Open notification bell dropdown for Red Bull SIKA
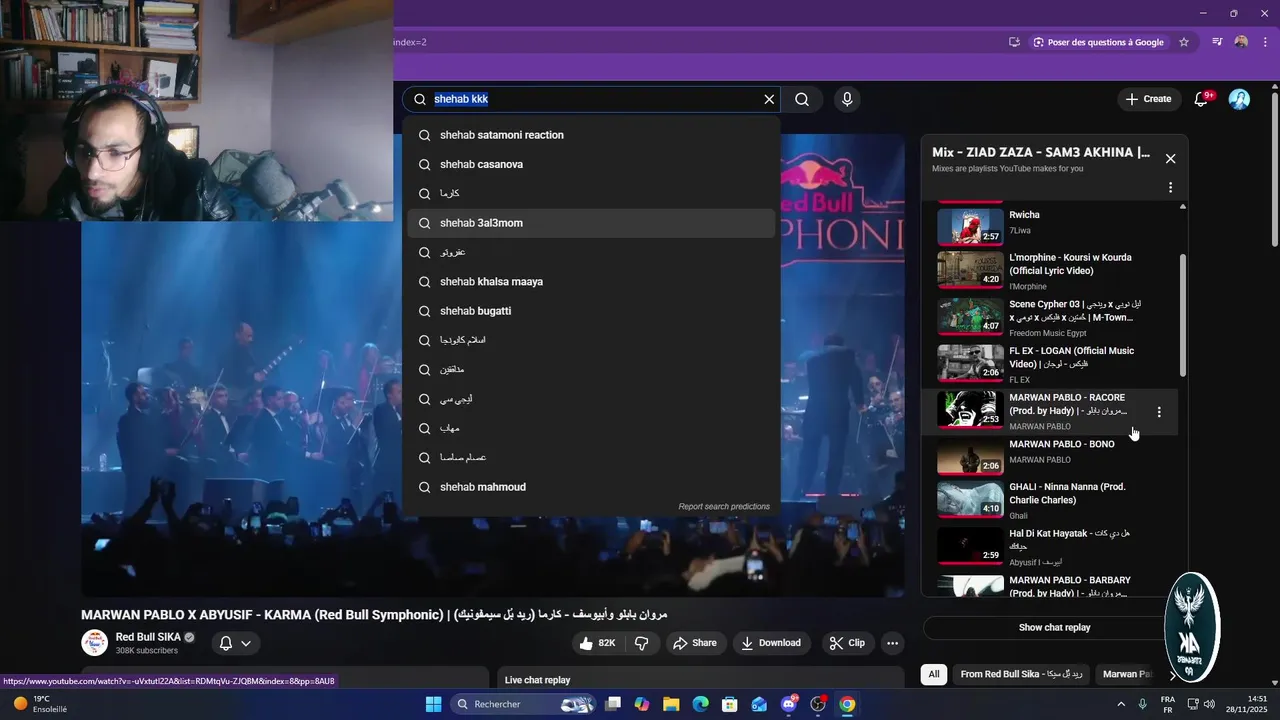The width and height of the screenshot is (1280, 720). (235, 643)
